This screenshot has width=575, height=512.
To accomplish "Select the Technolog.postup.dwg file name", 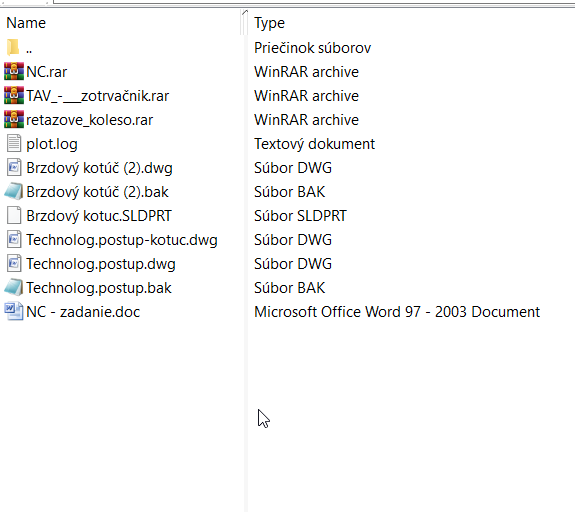I will tap(101, 264).
